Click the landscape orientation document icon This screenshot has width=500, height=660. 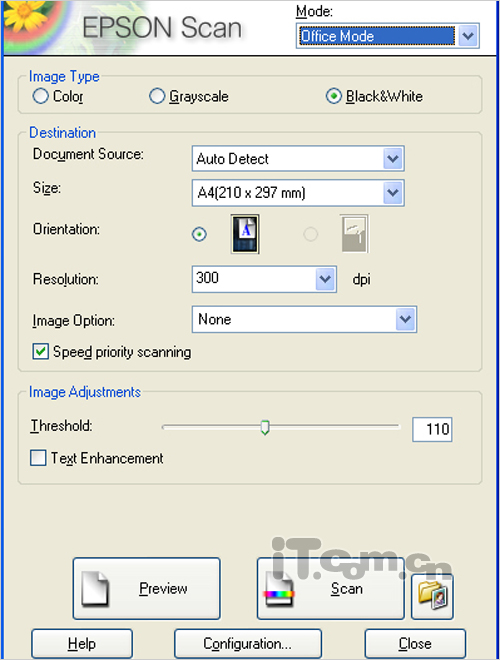coord(354,234)
